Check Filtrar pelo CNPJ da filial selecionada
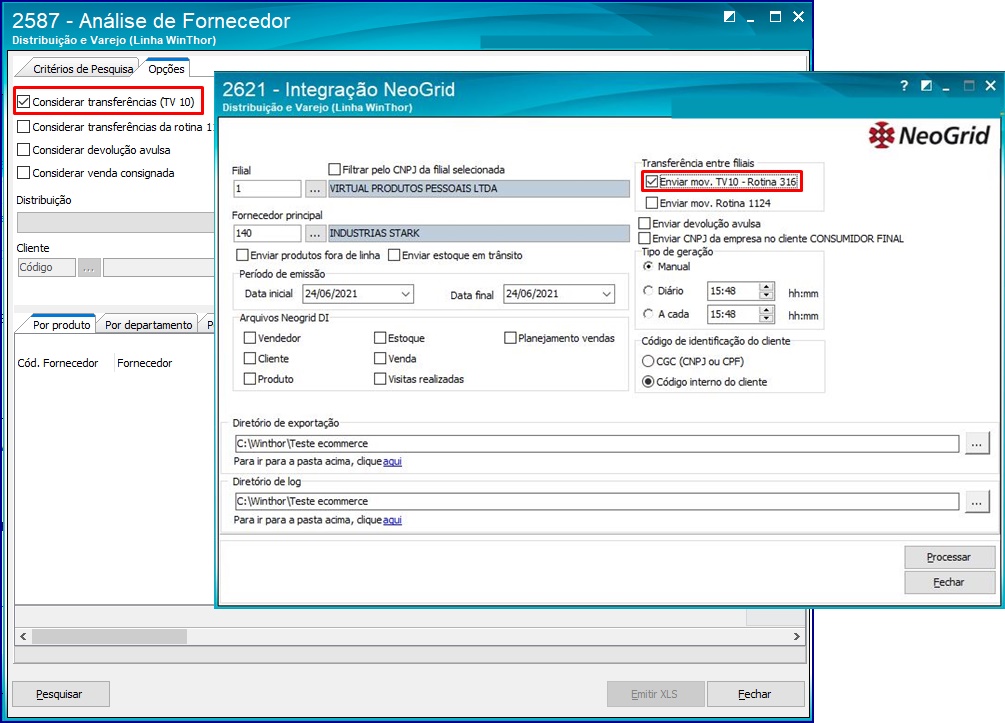Image resolution: width=1005 pixels, height=723 pixels. coord(334,169)
